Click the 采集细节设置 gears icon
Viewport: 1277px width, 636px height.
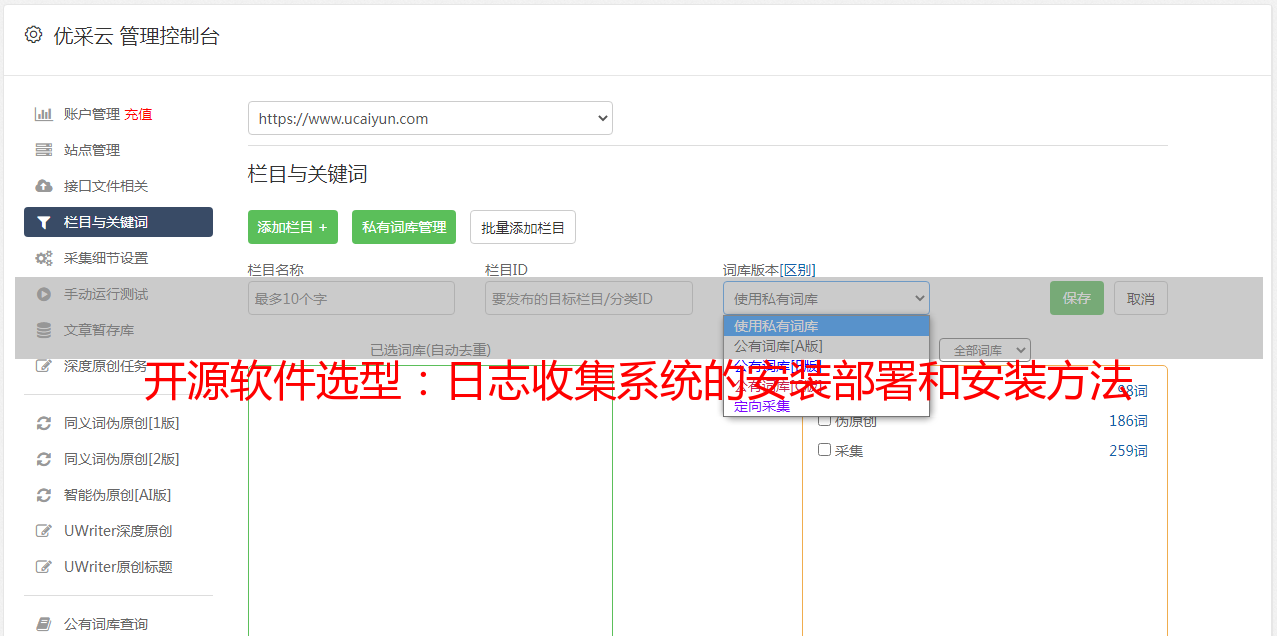(44, 258)
